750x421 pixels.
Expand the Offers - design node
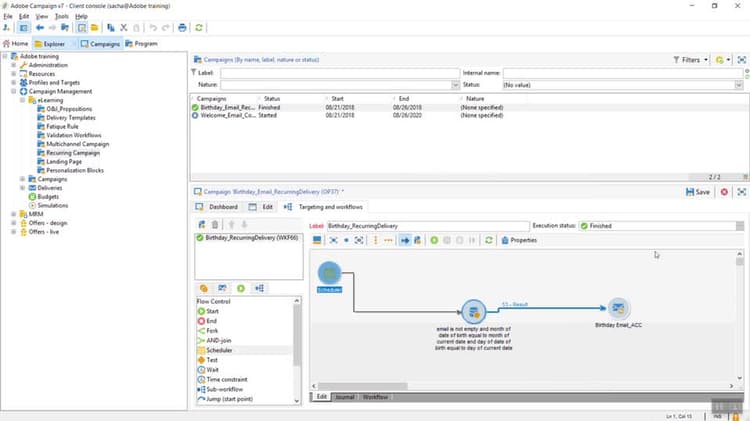coord(14,223)
